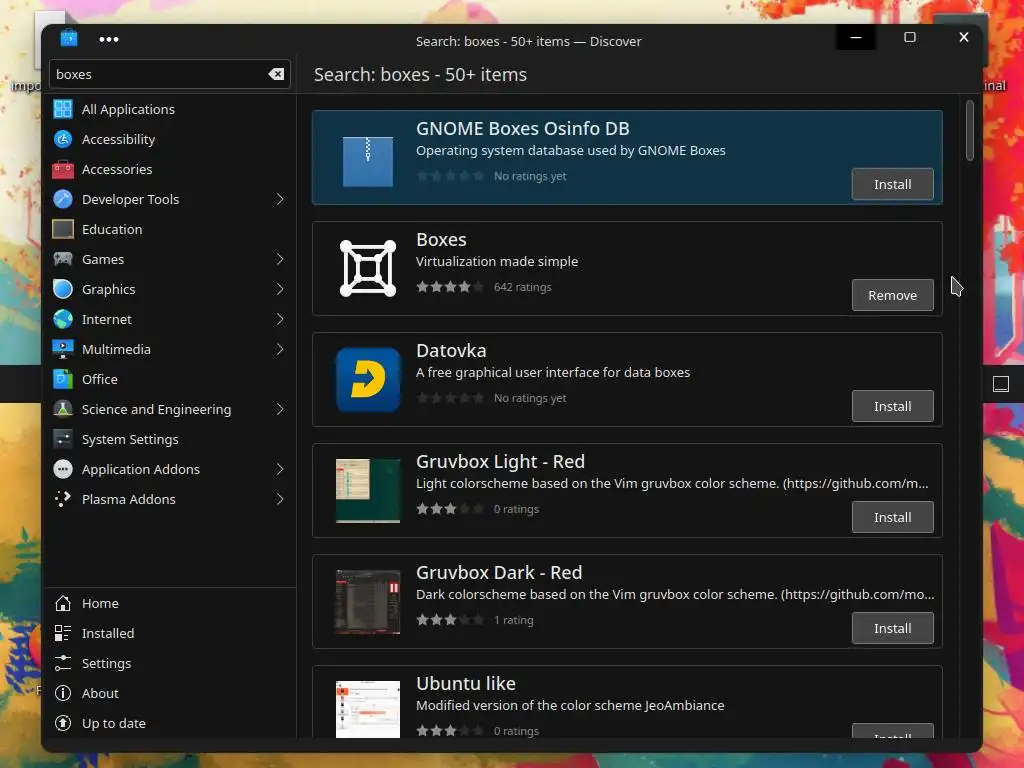Install Gruvbox Dark - Red
This screenshot has height=768, width=1024.
(892, 628)
